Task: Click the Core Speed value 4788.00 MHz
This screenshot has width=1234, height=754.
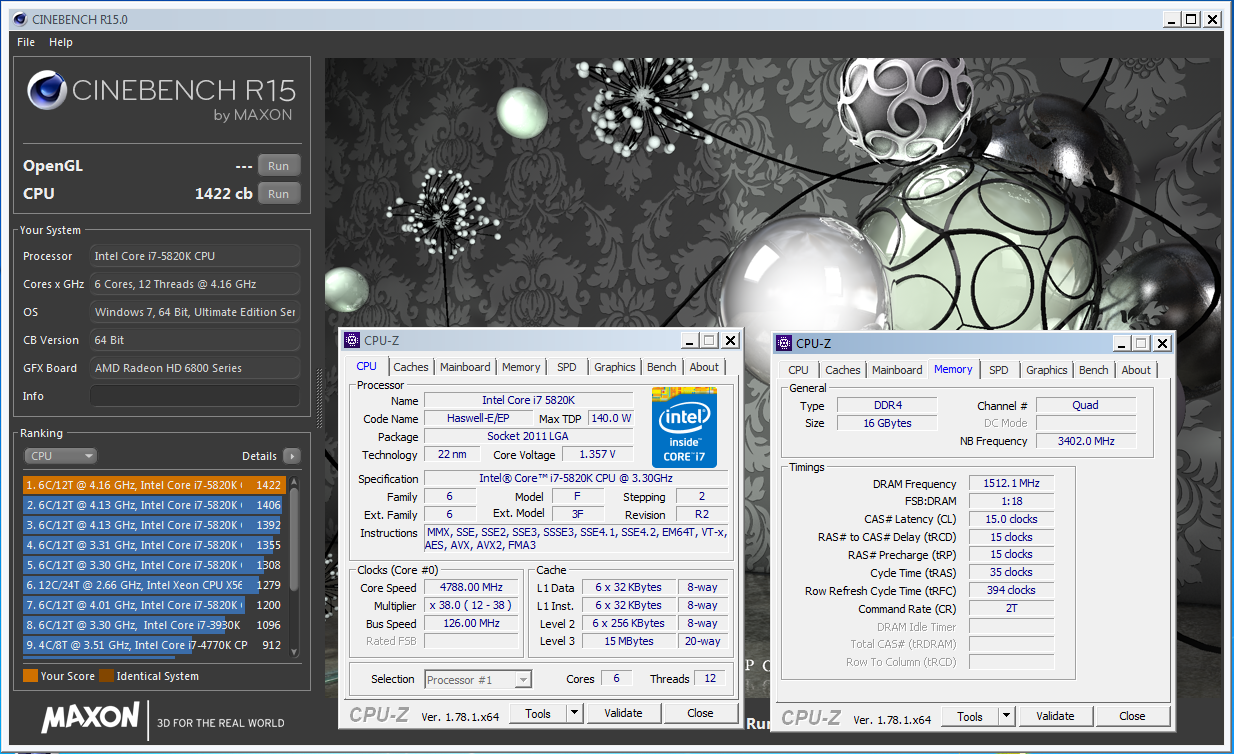Action: (x=471, y=588)
